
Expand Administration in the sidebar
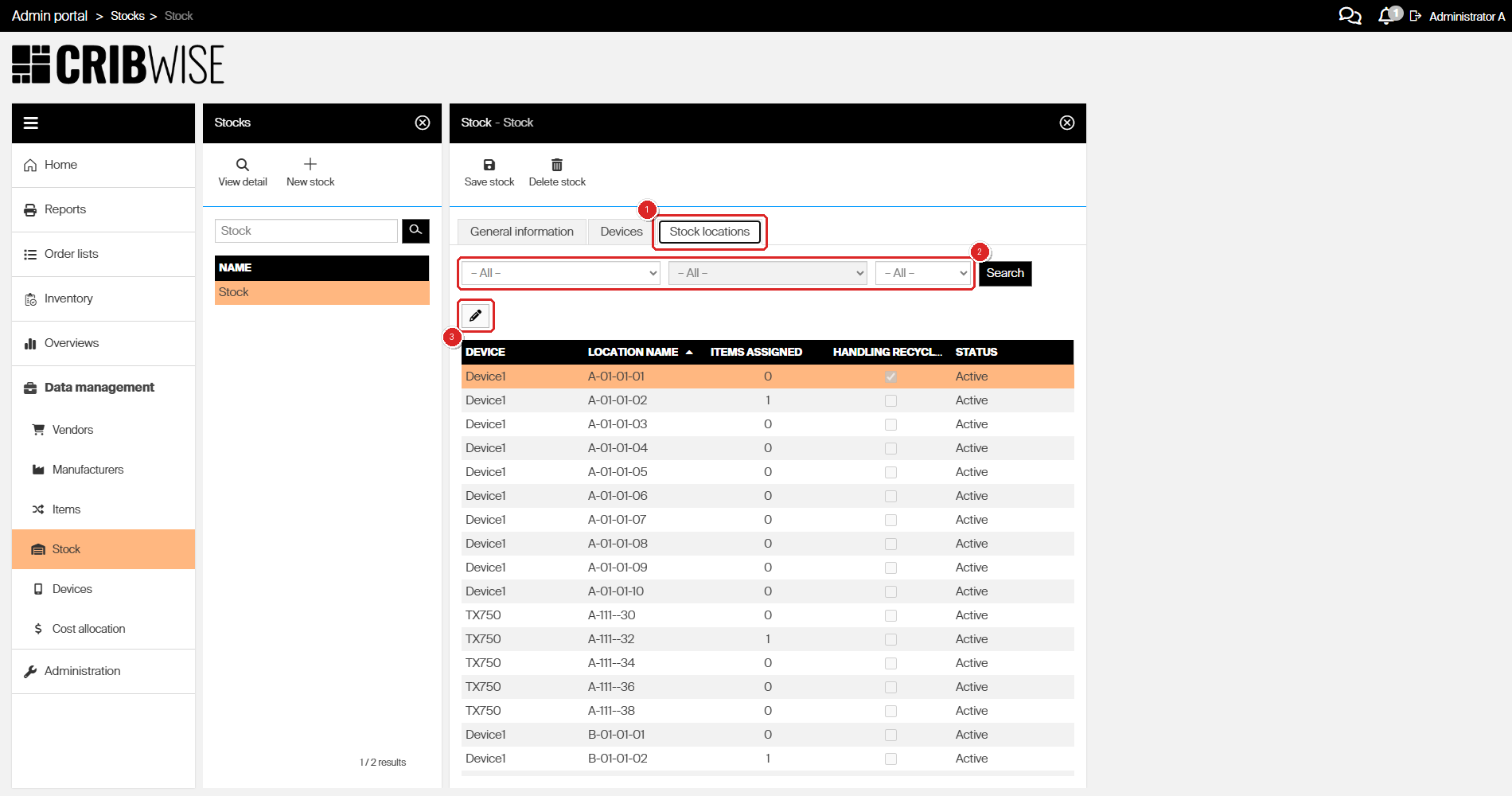pos(103,671)
